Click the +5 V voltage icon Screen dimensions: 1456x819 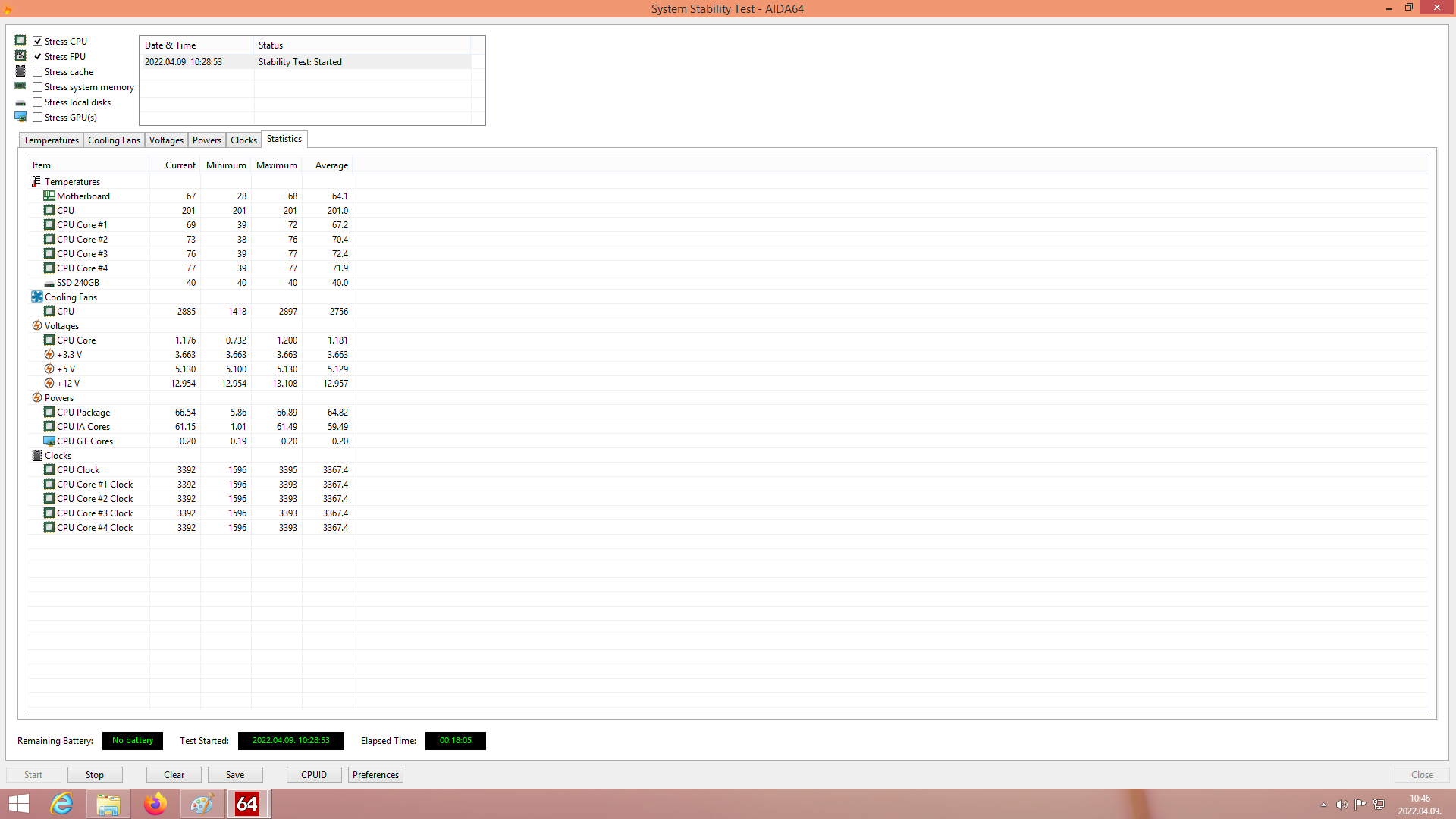(x=49, y=369)
